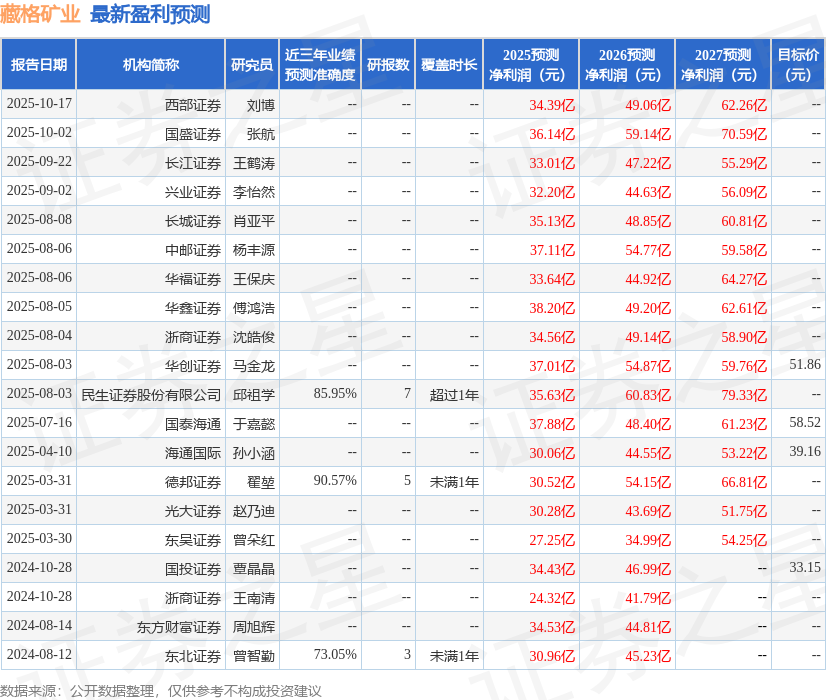Viewport: 826px width, 700px height.
Task: Click analyst name 刘博
Action: pyautogui.click(x=261, y=105)
